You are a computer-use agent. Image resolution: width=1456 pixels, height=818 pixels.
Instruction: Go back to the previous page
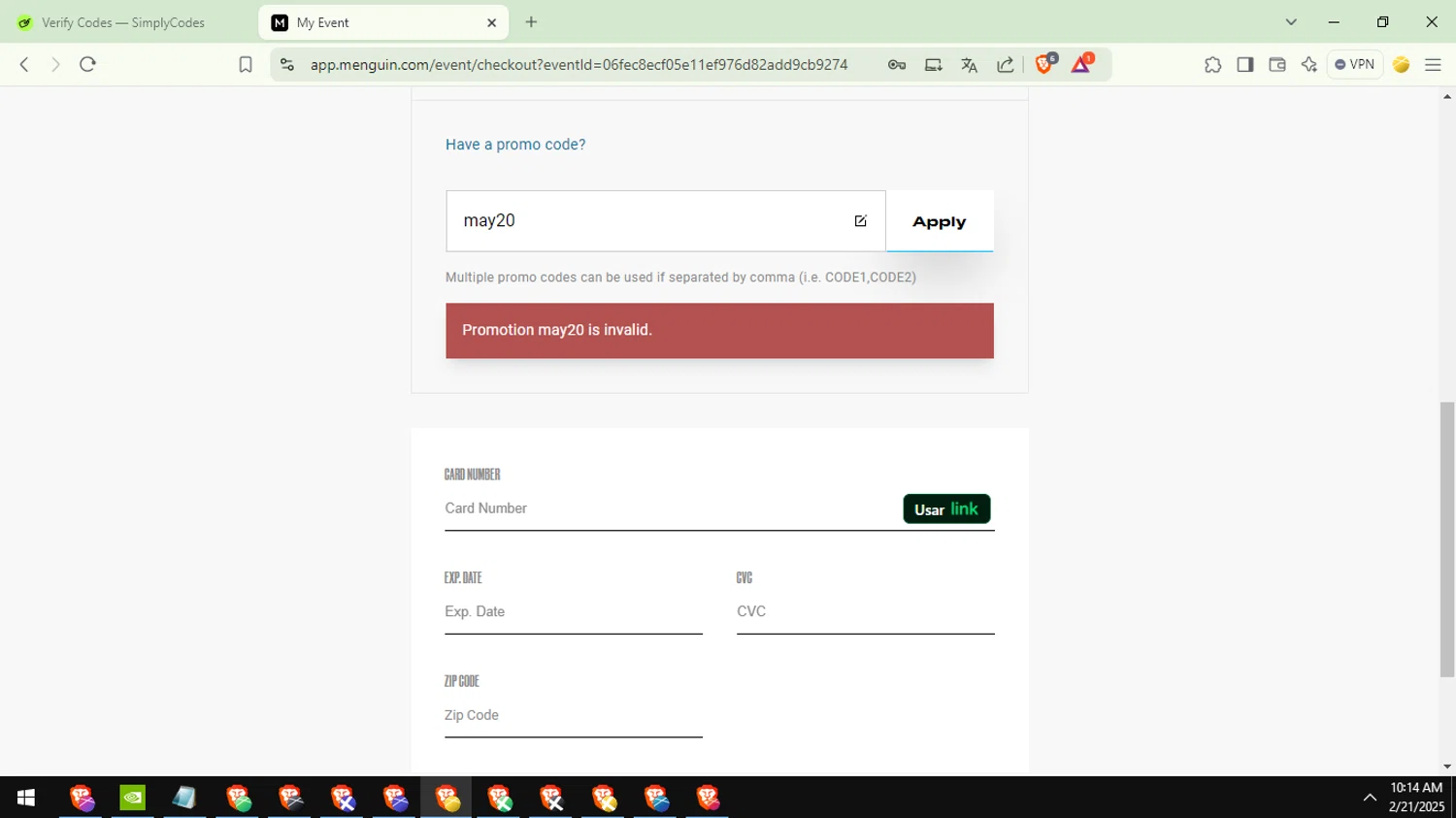coord(24,64)
